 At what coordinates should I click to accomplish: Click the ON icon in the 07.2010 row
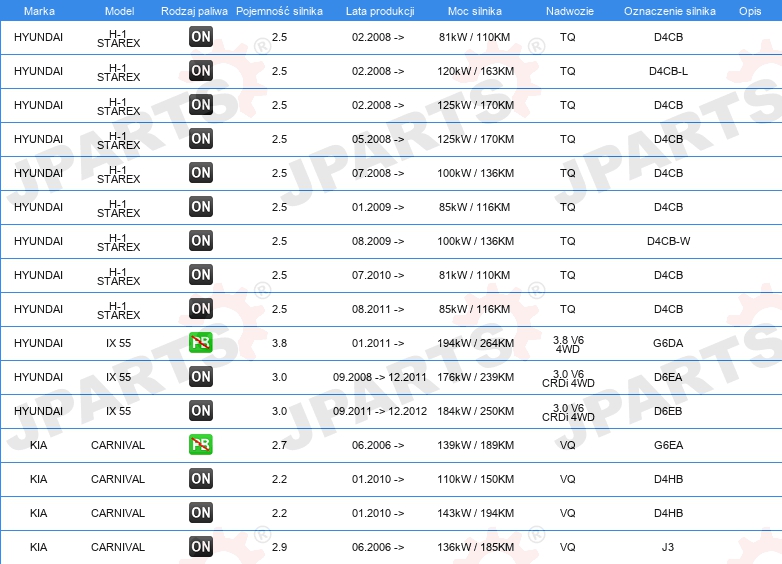[201, 274]
